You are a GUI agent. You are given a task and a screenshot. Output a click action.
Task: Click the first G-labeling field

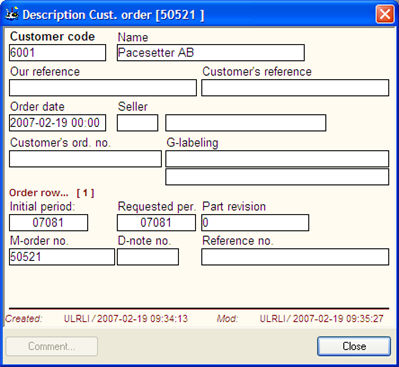[277, 159]
